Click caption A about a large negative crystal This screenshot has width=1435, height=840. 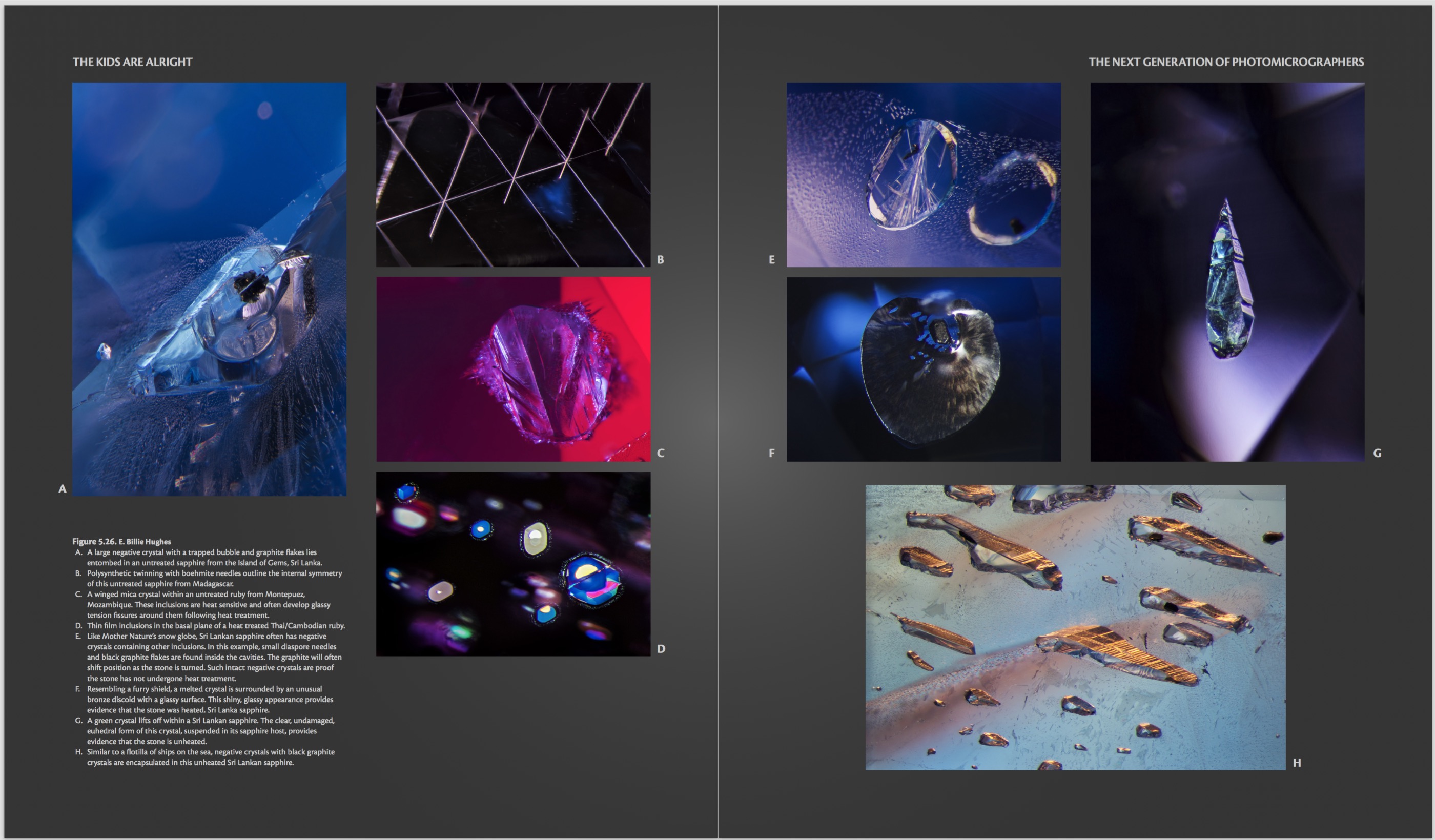(x=199, y=558)
